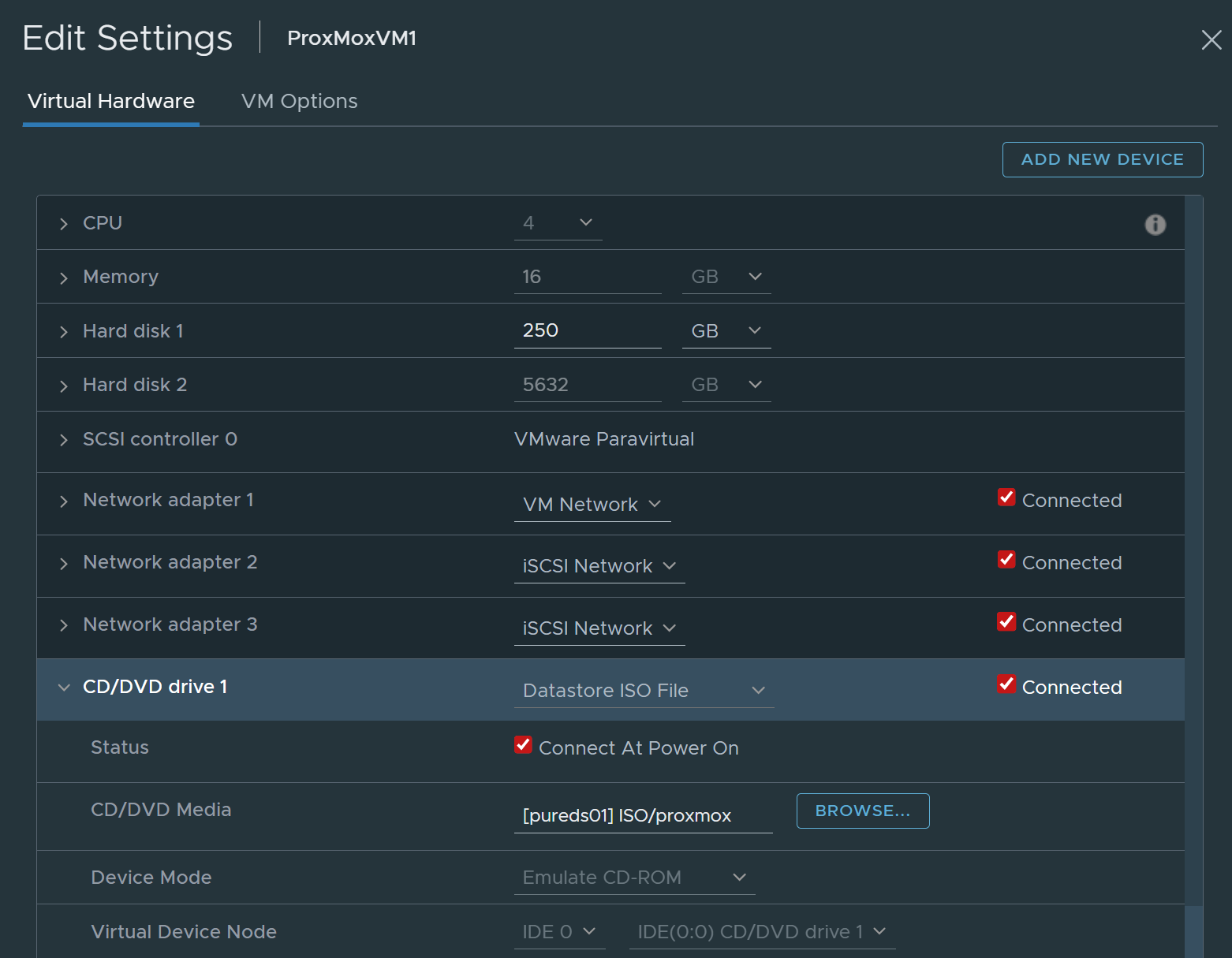1232x958 pixels.
Task: Collapse the CD/DVD drive 1 section
Action: pyautogui.click(x=64, y=688)
